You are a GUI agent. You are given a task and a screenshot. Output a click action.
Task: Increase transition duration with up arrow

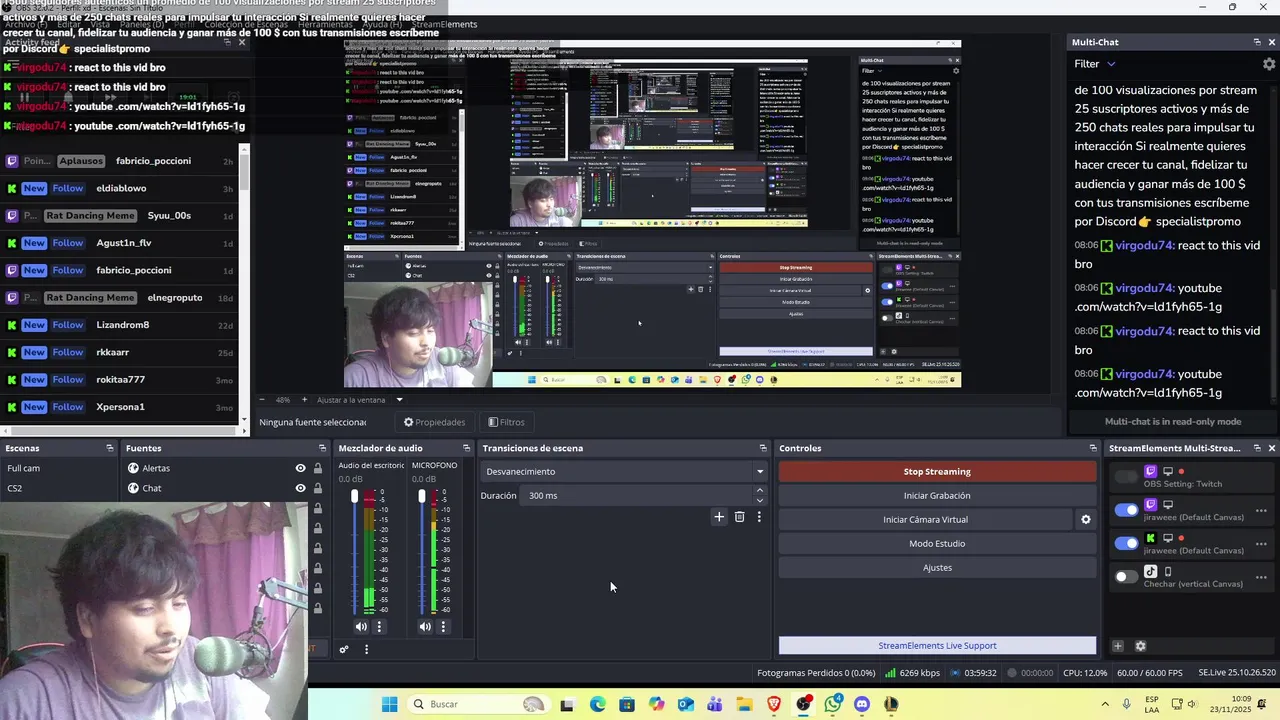[x=760, y=491]
